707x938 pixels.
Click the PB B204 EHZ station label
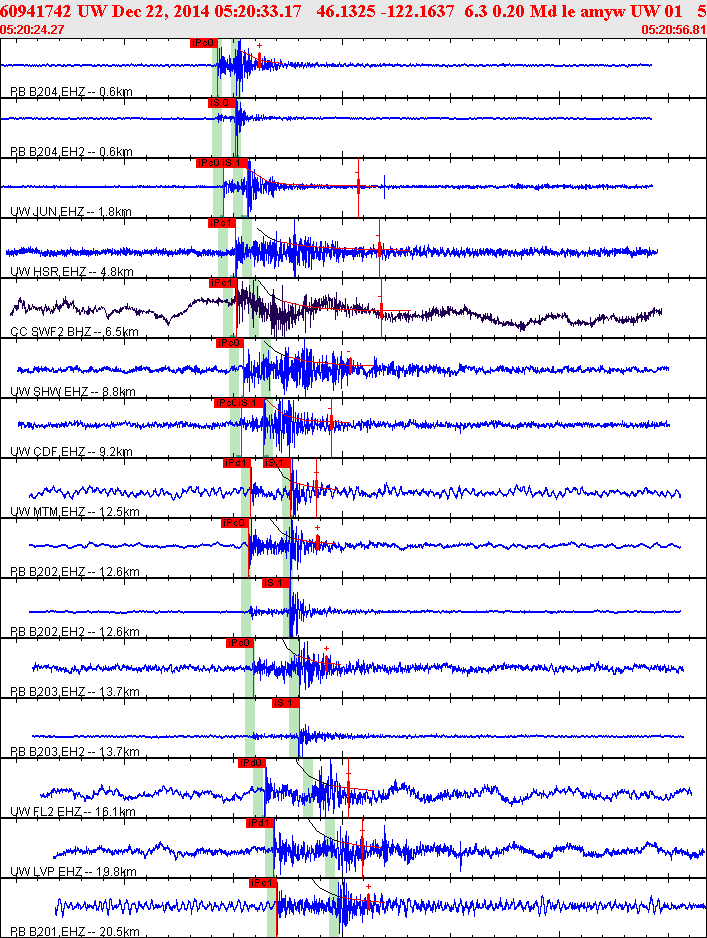[x=71, y=92]
